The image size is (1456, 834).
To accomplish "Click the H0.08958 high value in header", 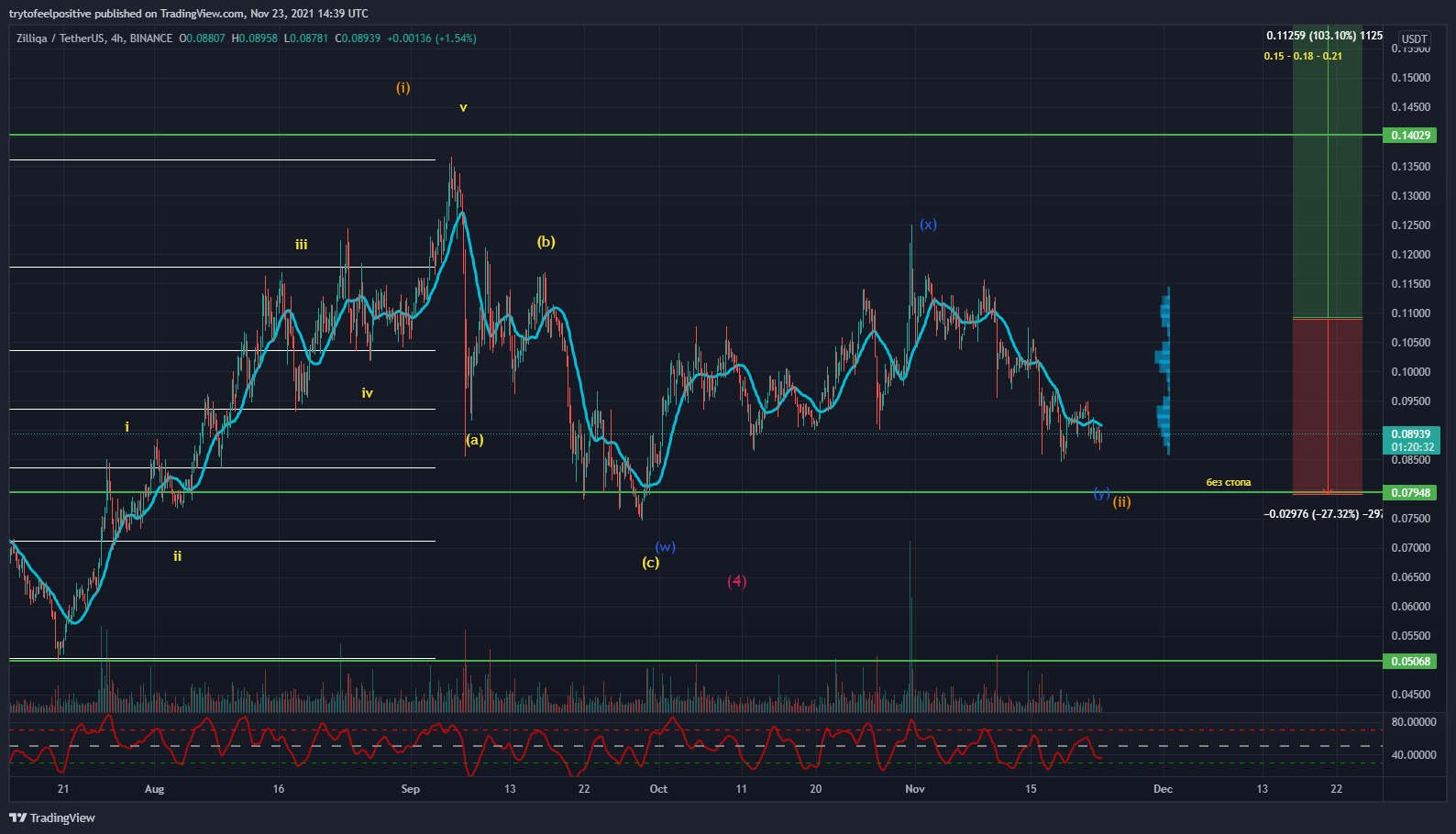I will tap(255, 38).
